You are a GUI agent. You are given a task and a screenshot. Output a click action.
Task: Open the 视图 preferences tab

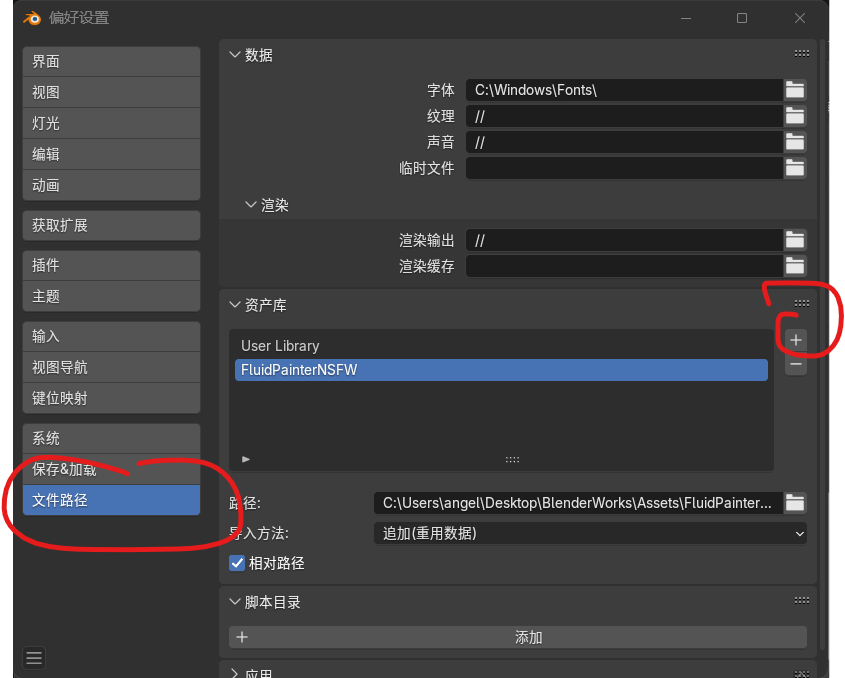pos(112,92)
